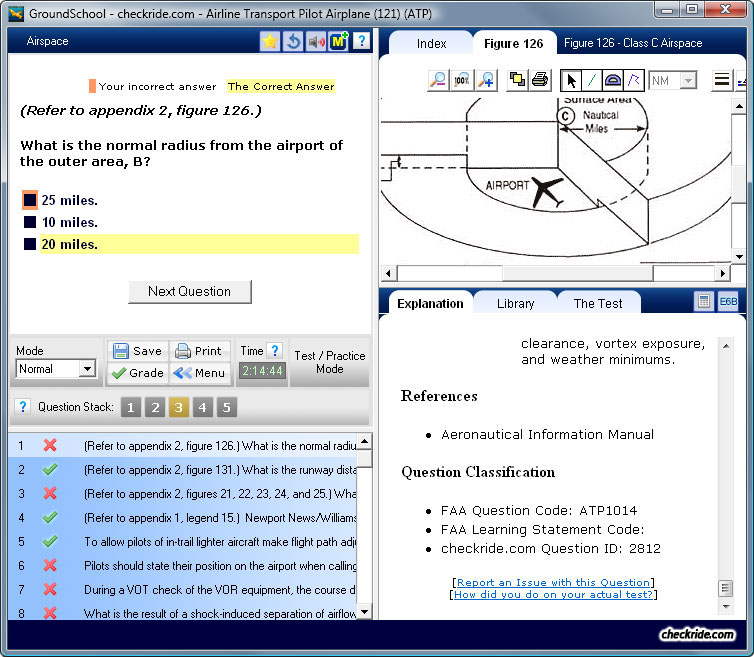The width and height of the screenshot is (754, 657).
Task: Select question 7 about VOT check
Action: click(183, 590)
